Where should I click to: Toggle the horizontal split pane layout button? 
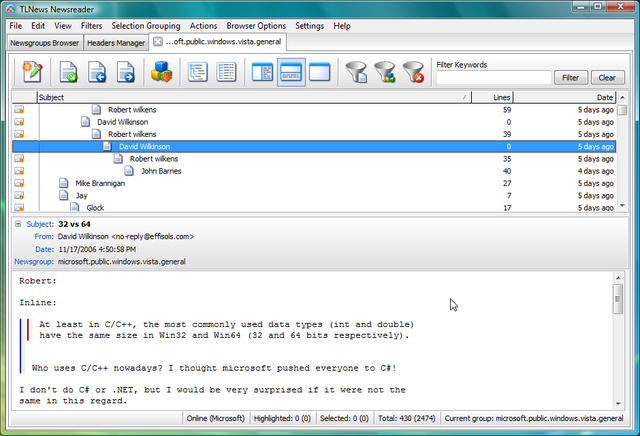click(x=291, y=71)
